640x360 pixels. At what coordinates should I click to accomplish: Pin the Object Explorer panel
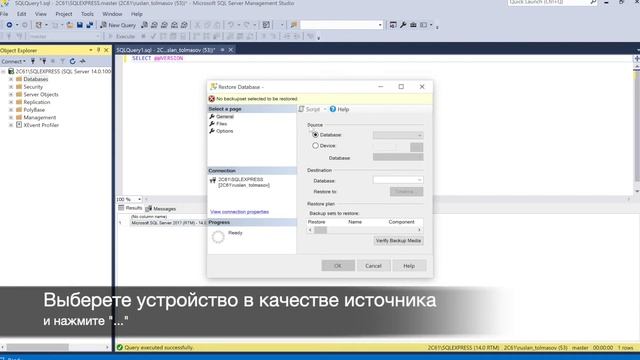click(x=98, y=50)
